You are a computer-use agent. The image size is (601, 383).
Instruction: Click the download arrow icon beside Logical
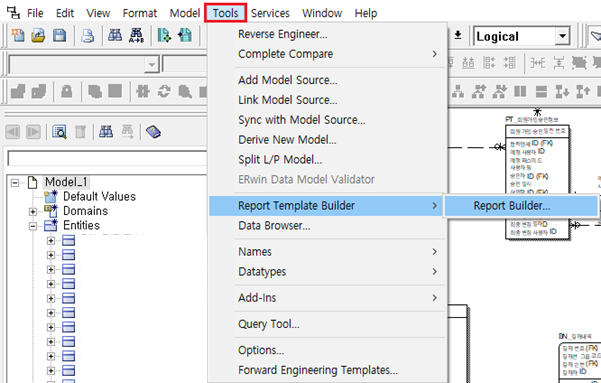coord(458,35)
